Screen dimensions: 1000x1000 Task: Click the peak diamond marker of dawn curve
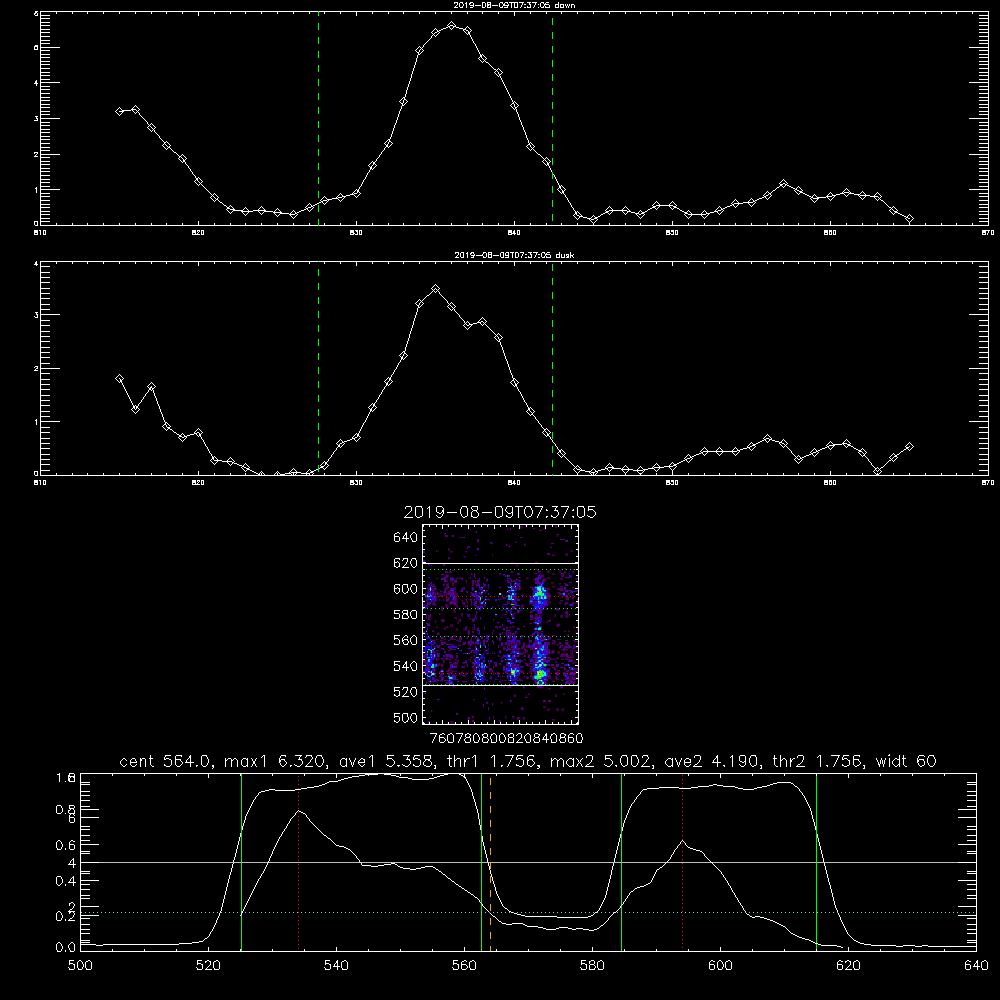click(452, 26)
